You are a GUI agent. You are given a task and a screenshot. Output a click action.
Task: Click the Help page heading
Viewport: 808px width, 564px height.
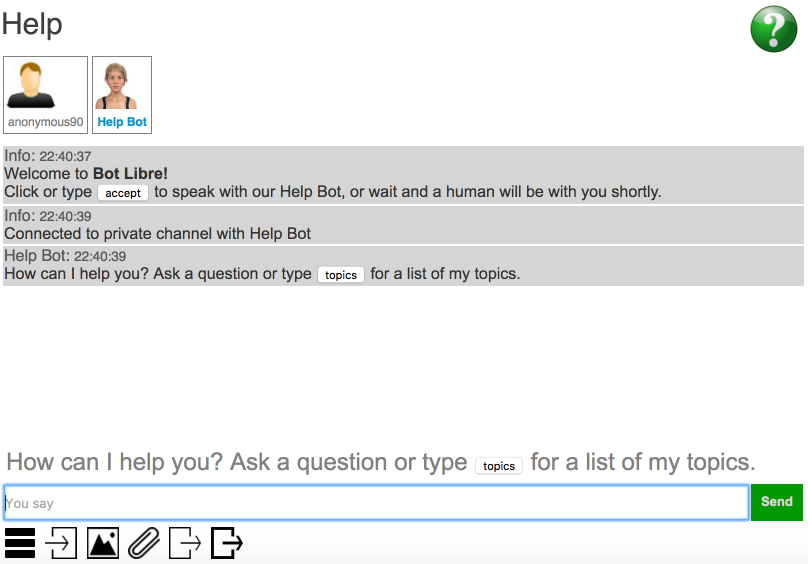tap(32, 24)
